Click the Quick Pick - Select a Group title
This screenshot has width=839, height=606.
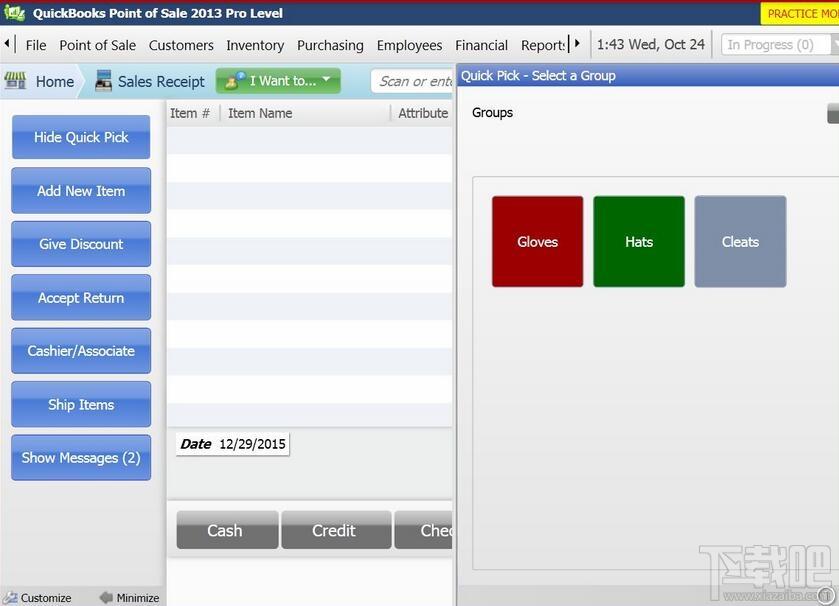(x=538, y=75)
